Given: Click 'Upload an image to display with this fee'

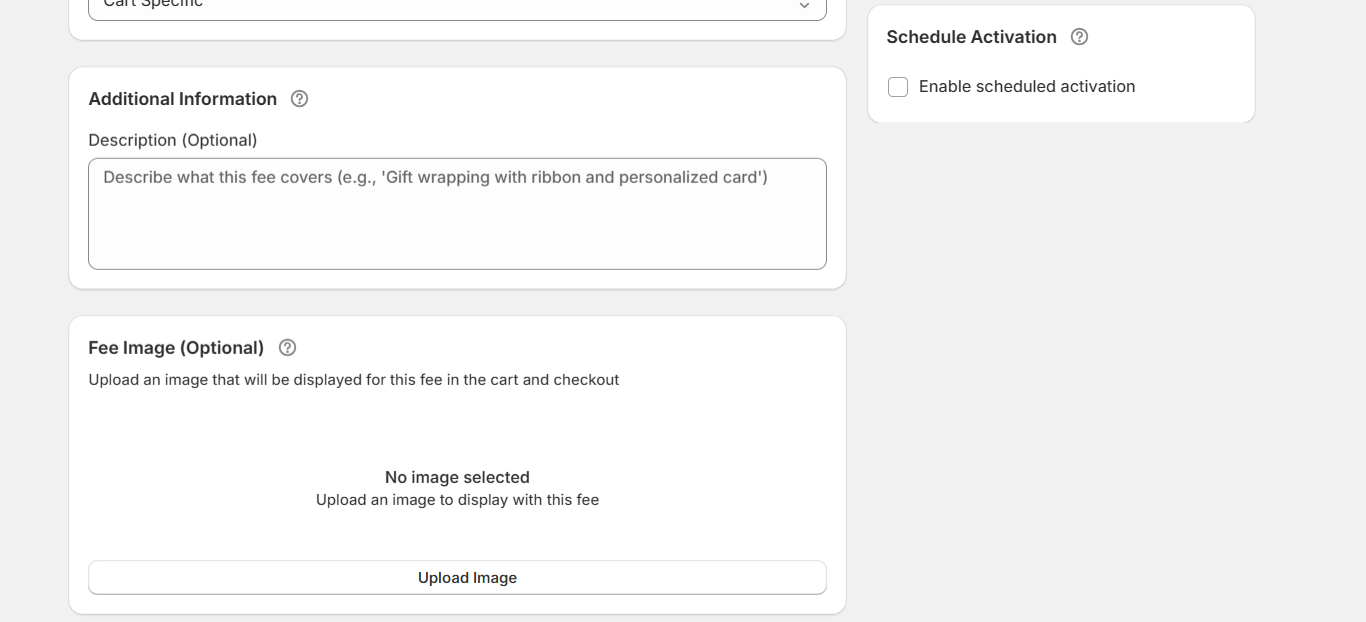Looking at the screenshot, I should point(457,500).
